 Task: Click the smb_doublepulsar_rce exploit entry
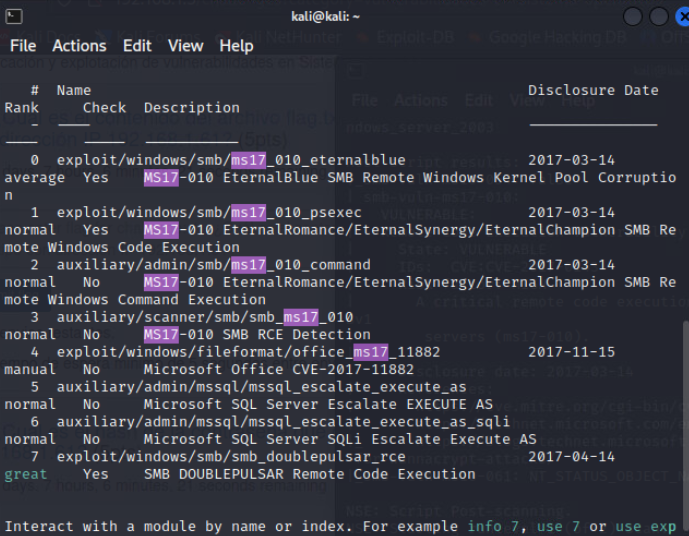pos(231,457)
